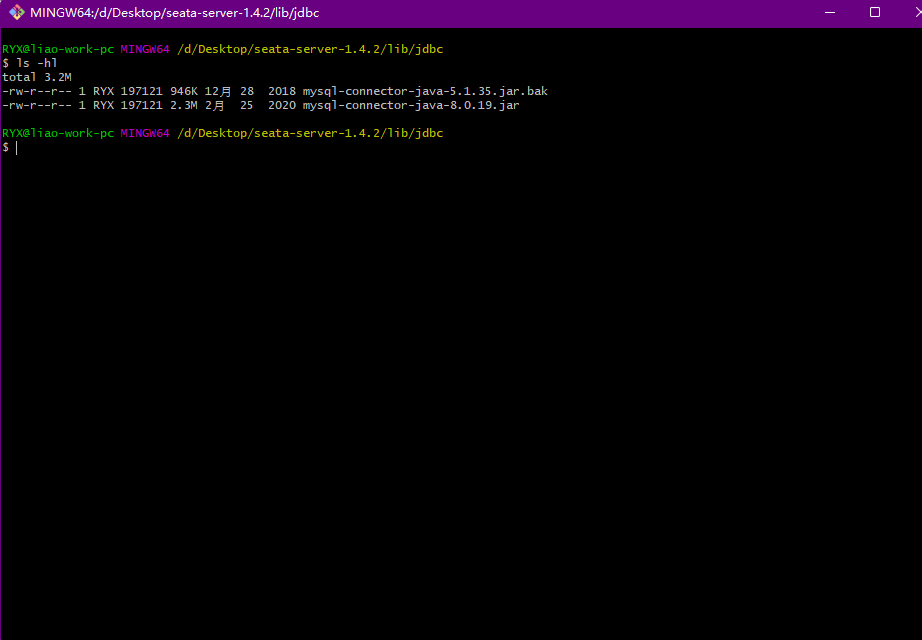
Task: Click the first RYX@liao-work-pc prompt text
Action: pos(58,49)
